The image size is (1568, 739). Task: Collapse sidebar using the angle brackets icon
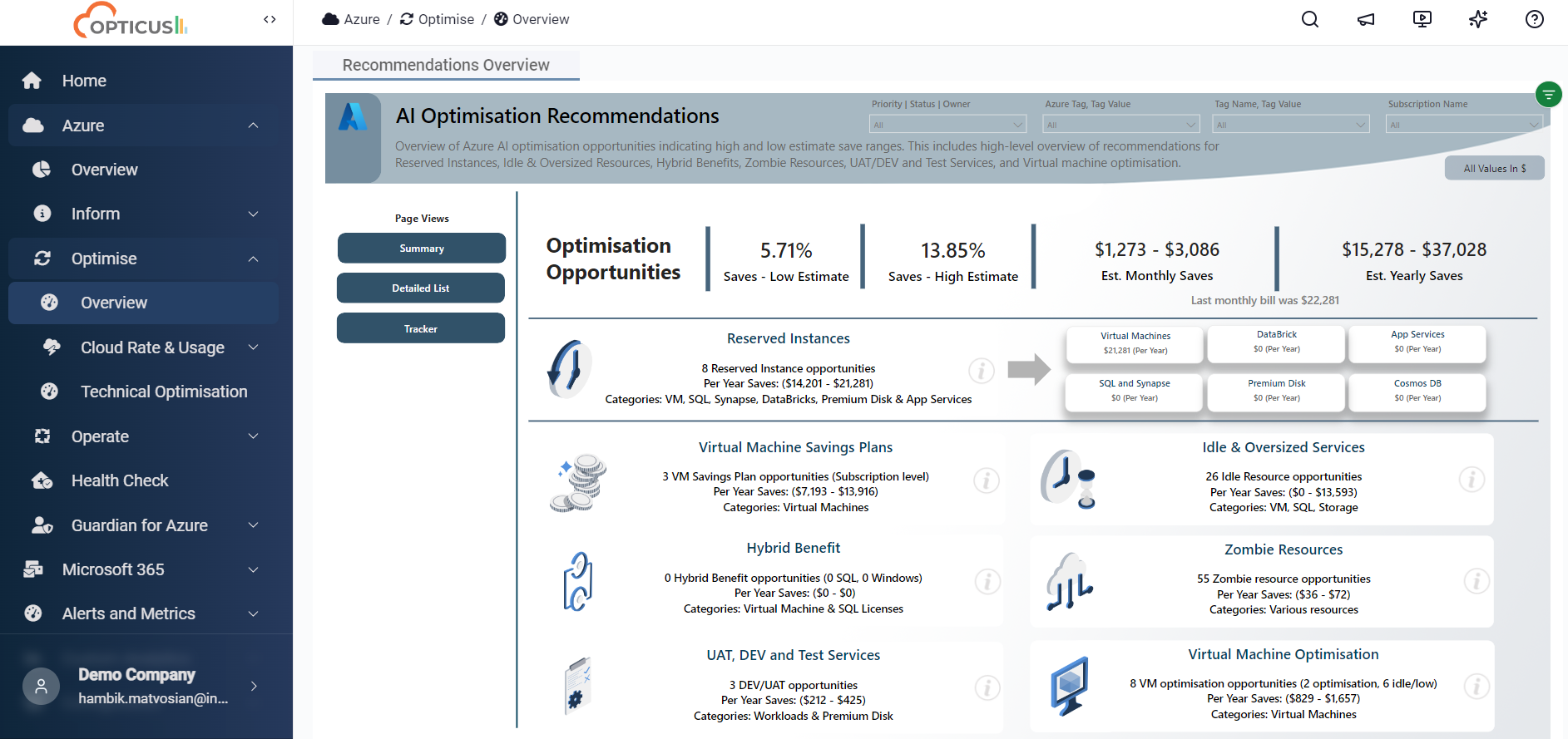click(270, 19)
